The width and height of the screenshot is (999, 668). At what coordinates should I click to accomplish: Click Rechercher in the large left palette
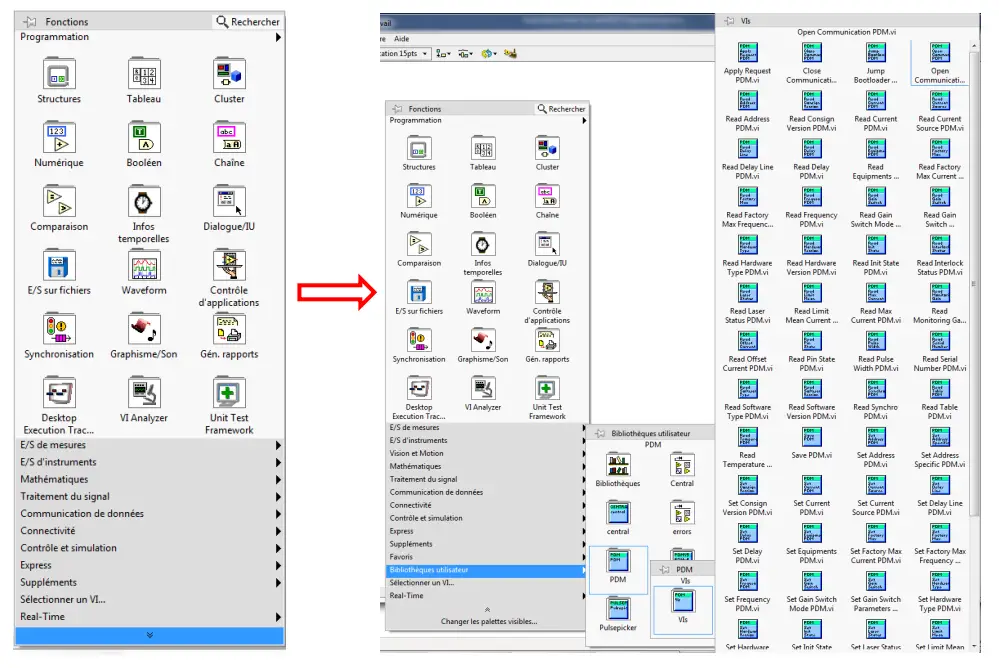(248, 22)
